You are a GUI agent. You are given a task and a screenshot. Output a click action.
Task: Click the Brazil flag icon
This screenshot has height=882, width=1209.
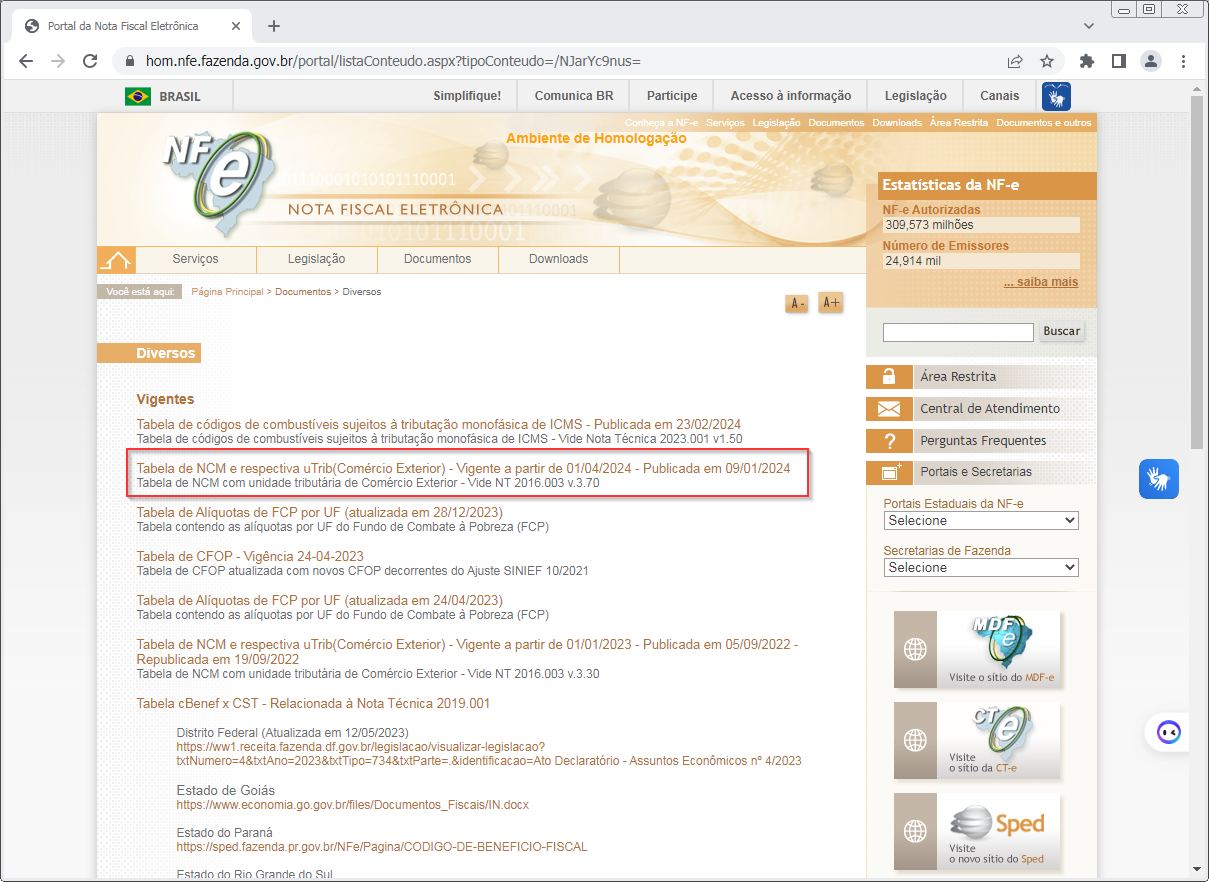click(x=138, y=96)
